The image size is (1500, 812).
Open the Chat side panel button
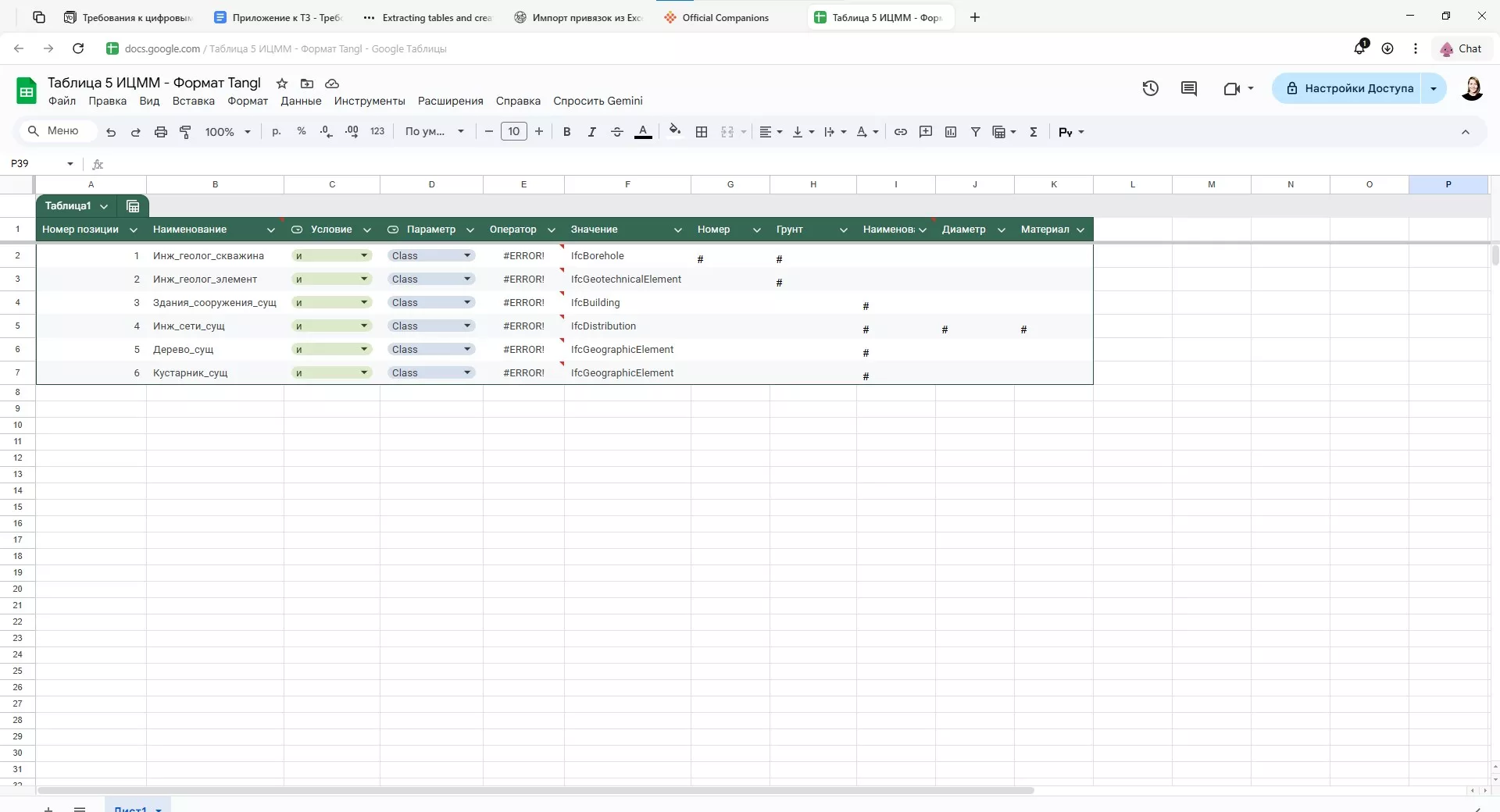click(x=1461, y=48)
